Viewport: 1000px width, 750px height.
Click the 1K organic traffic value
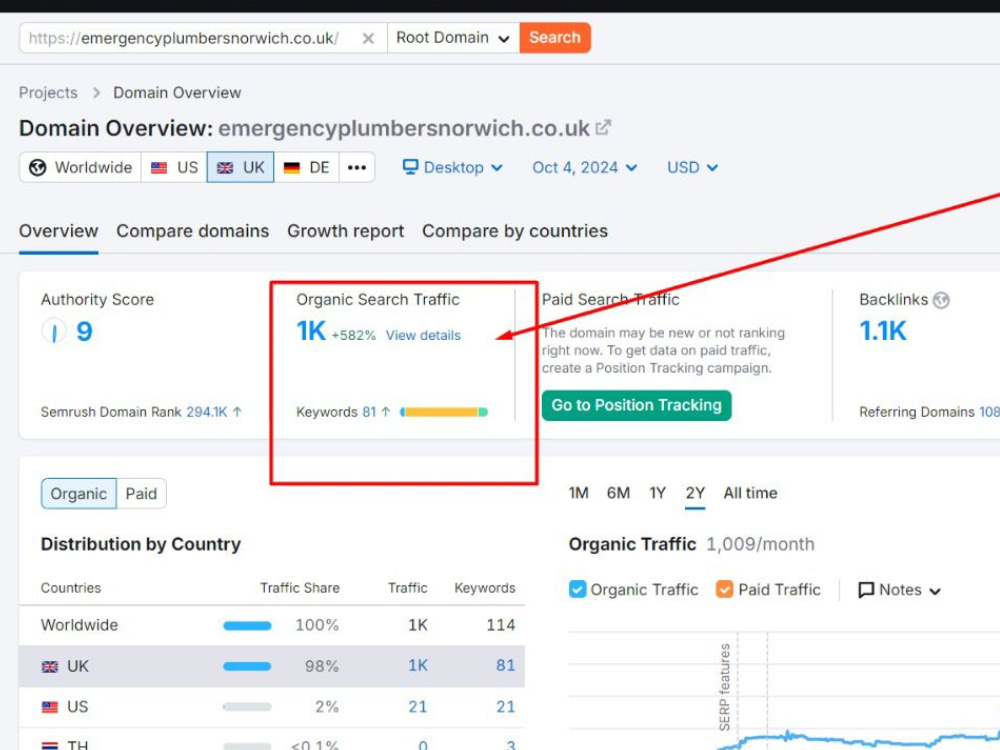pyautogui.click(x=311, y=331)
